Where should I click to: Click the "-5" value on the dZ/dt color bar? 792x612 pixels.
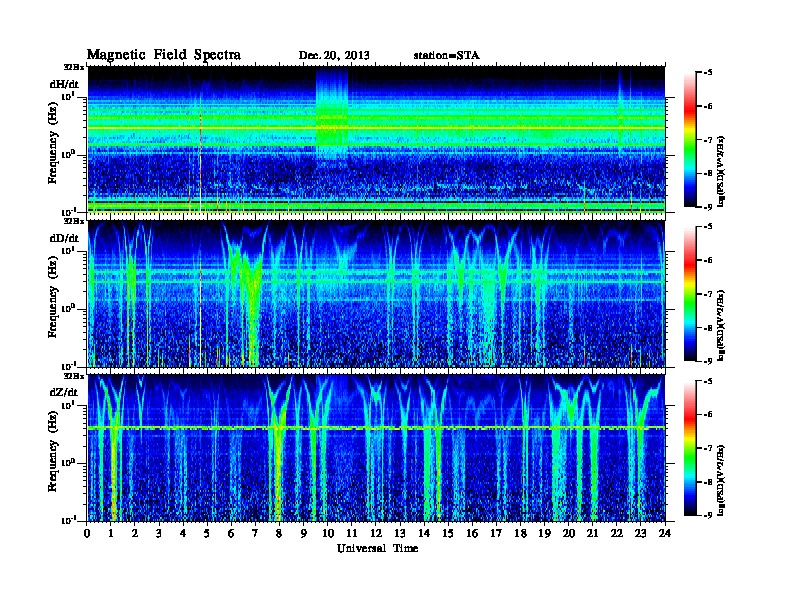[707, 381]
